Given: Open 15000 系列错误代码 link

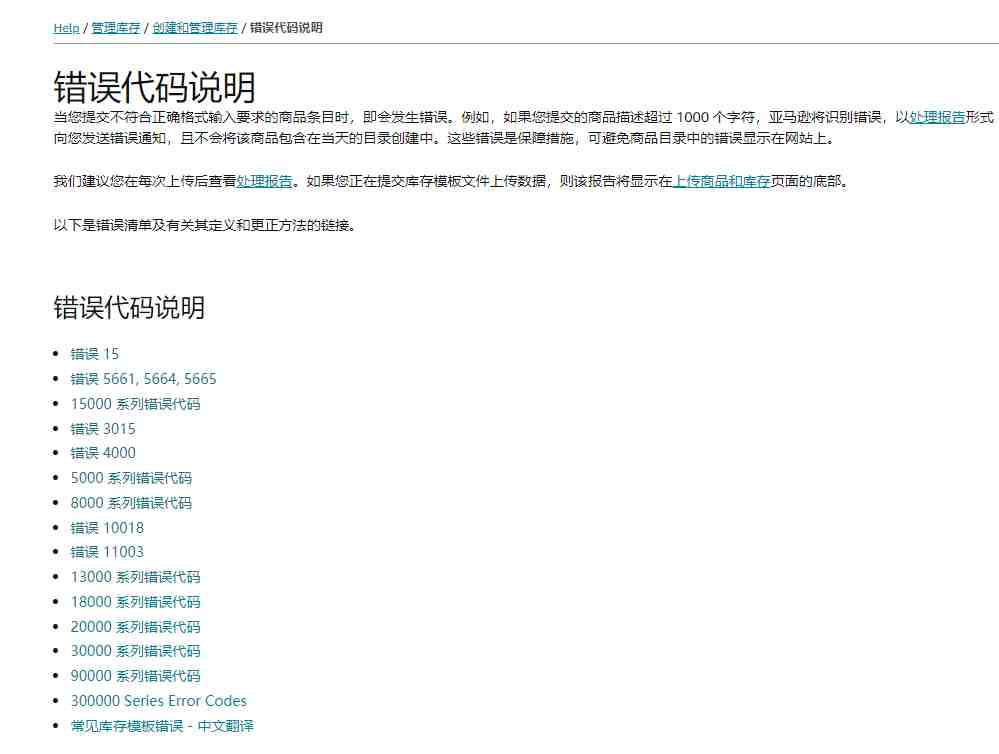Looking at the screenshot, I should 136,403.
